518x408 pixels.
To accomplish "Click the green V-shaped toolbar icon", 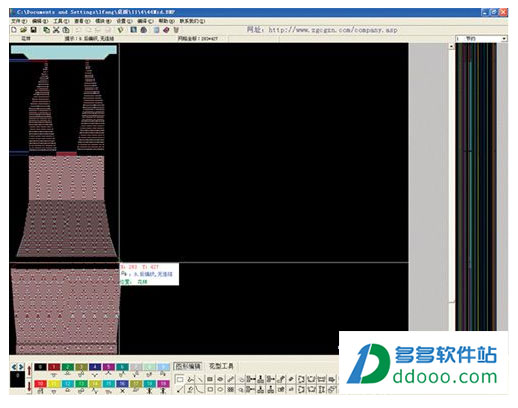I will coord(121,30).
